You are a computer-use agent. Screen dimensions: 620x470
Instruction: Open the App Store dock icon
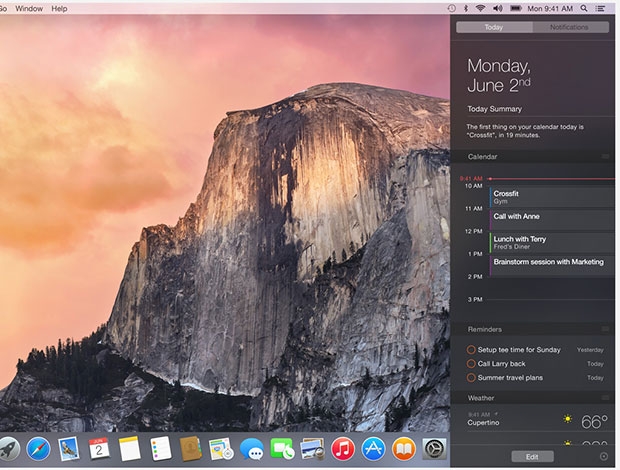click(374, 449)
